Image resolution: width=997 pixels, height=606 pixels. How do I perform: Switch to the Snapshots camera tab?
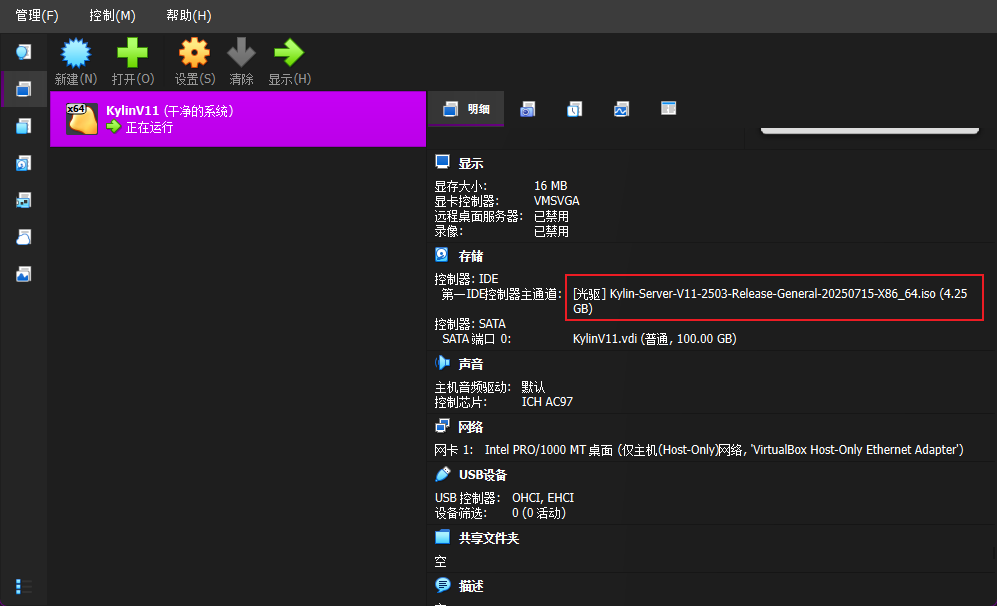pos(528,109)
